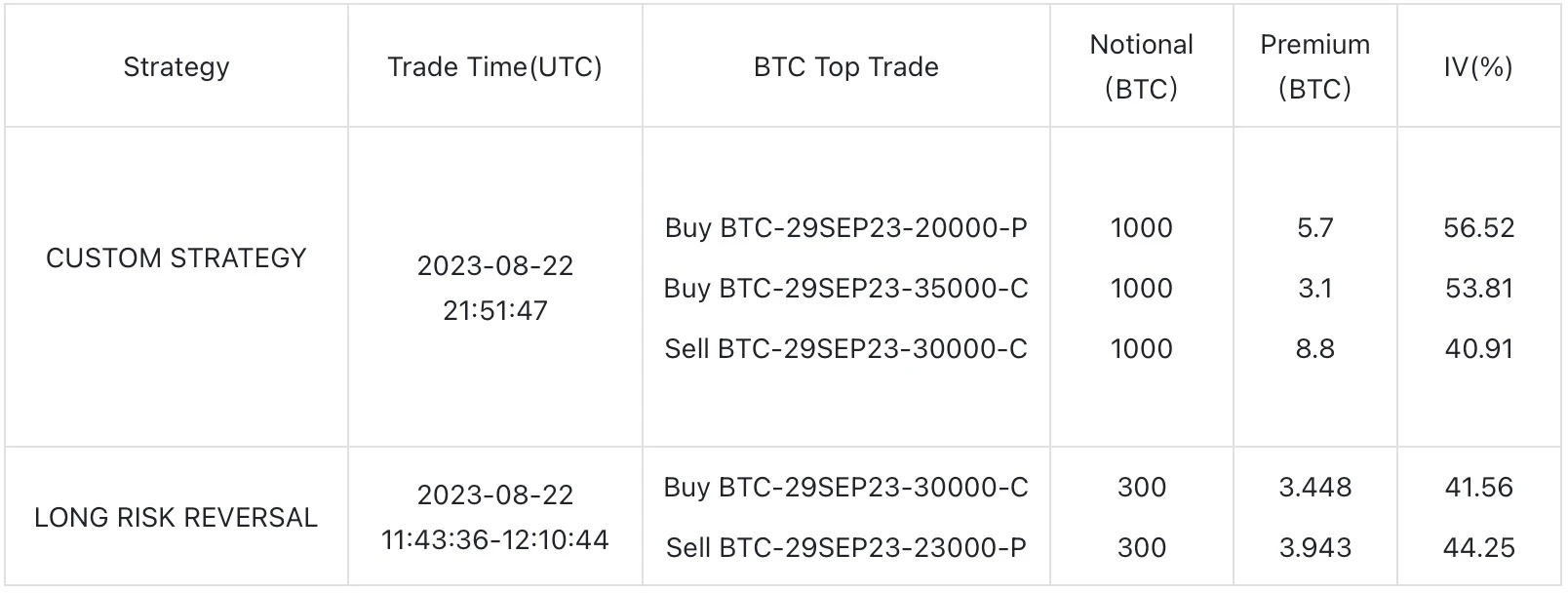Viewport: 1568px width, 593px height.
Task: Click the IV(%) column header
Action: pos(1478,66)
